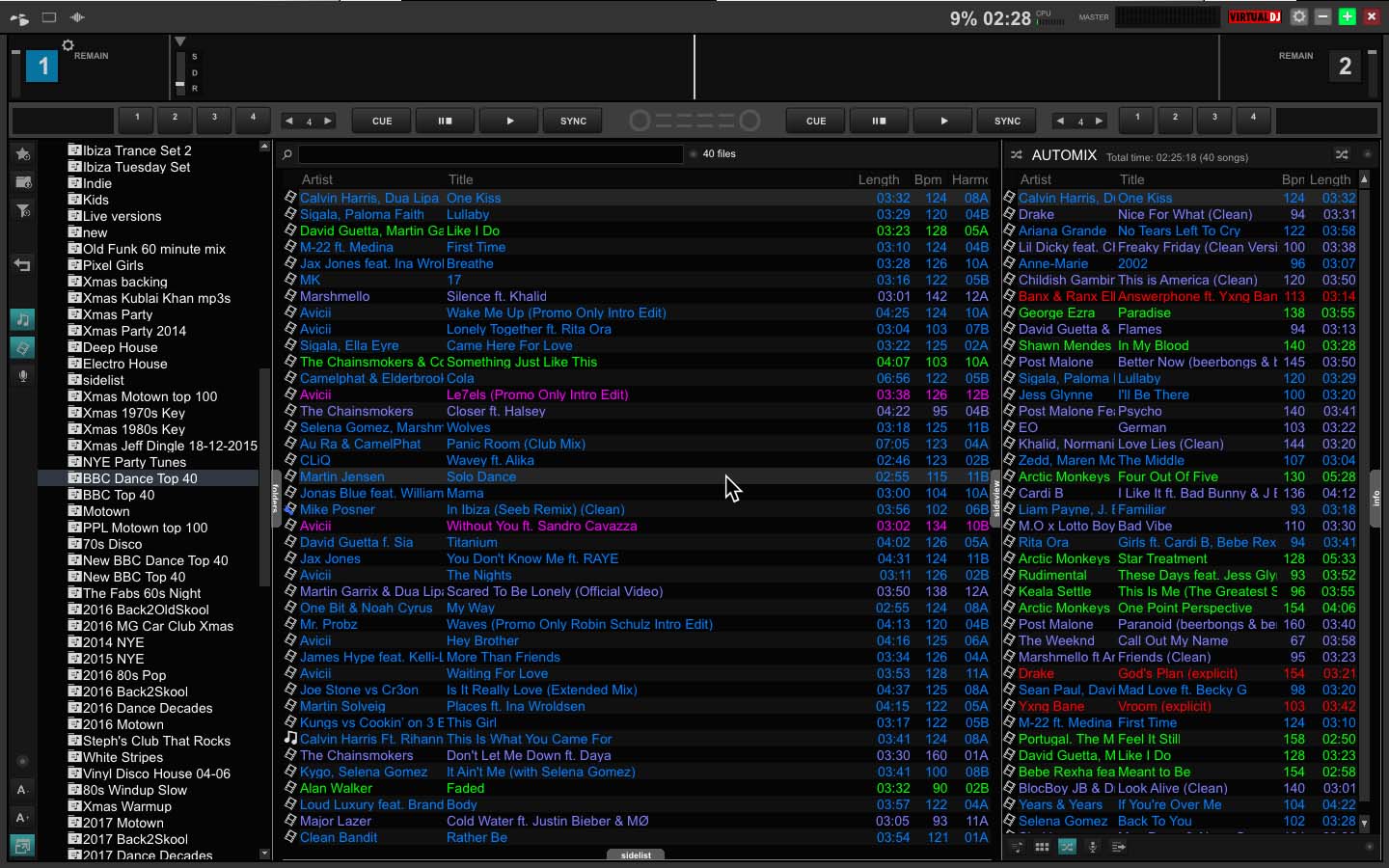The image size is (1389, 868).
Task: Select the favorites star in the left sidebar
Action: (x=22, y=154)
